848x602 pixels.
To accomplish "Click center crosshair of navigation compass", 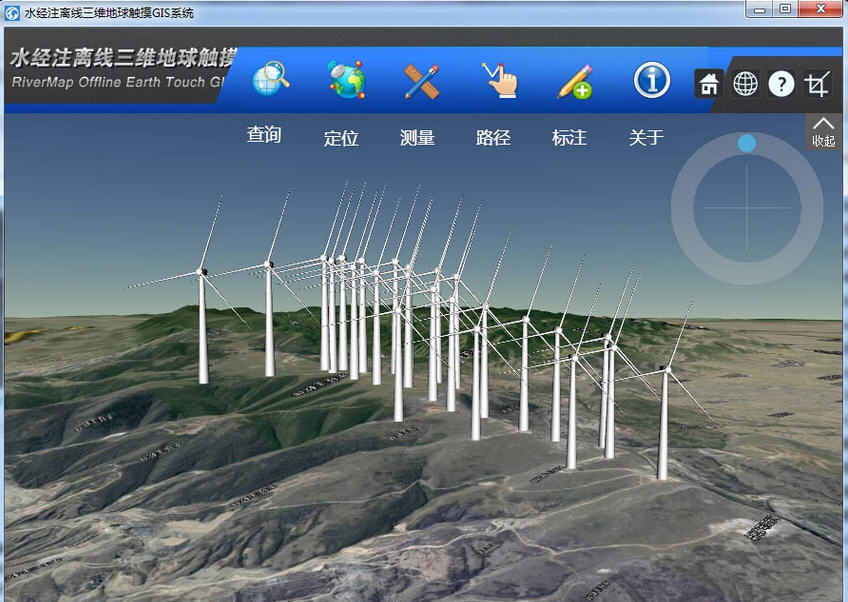I will [747, 208].
